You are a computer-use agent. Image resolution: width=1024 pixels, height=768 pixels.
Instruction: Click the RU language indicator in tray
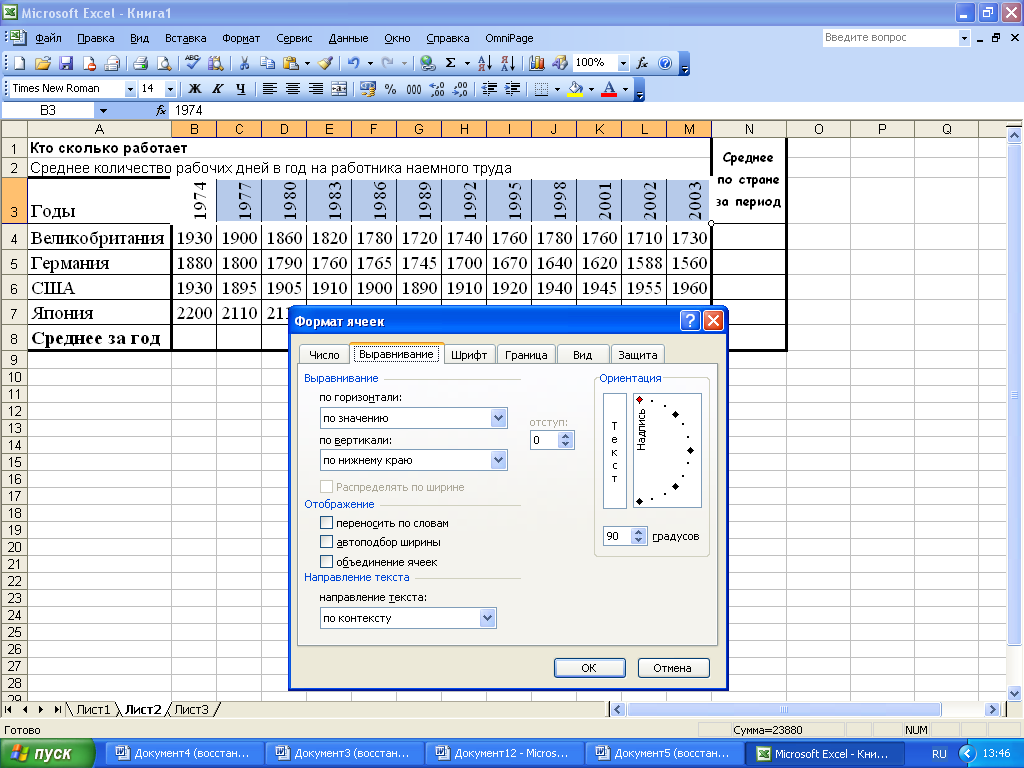939,754
